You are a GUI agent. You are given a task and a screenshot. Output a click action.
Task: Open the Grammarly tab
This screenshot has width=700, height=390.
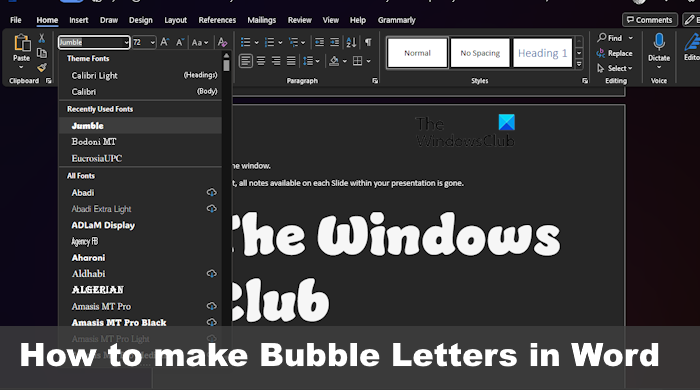tap(396, 20)
